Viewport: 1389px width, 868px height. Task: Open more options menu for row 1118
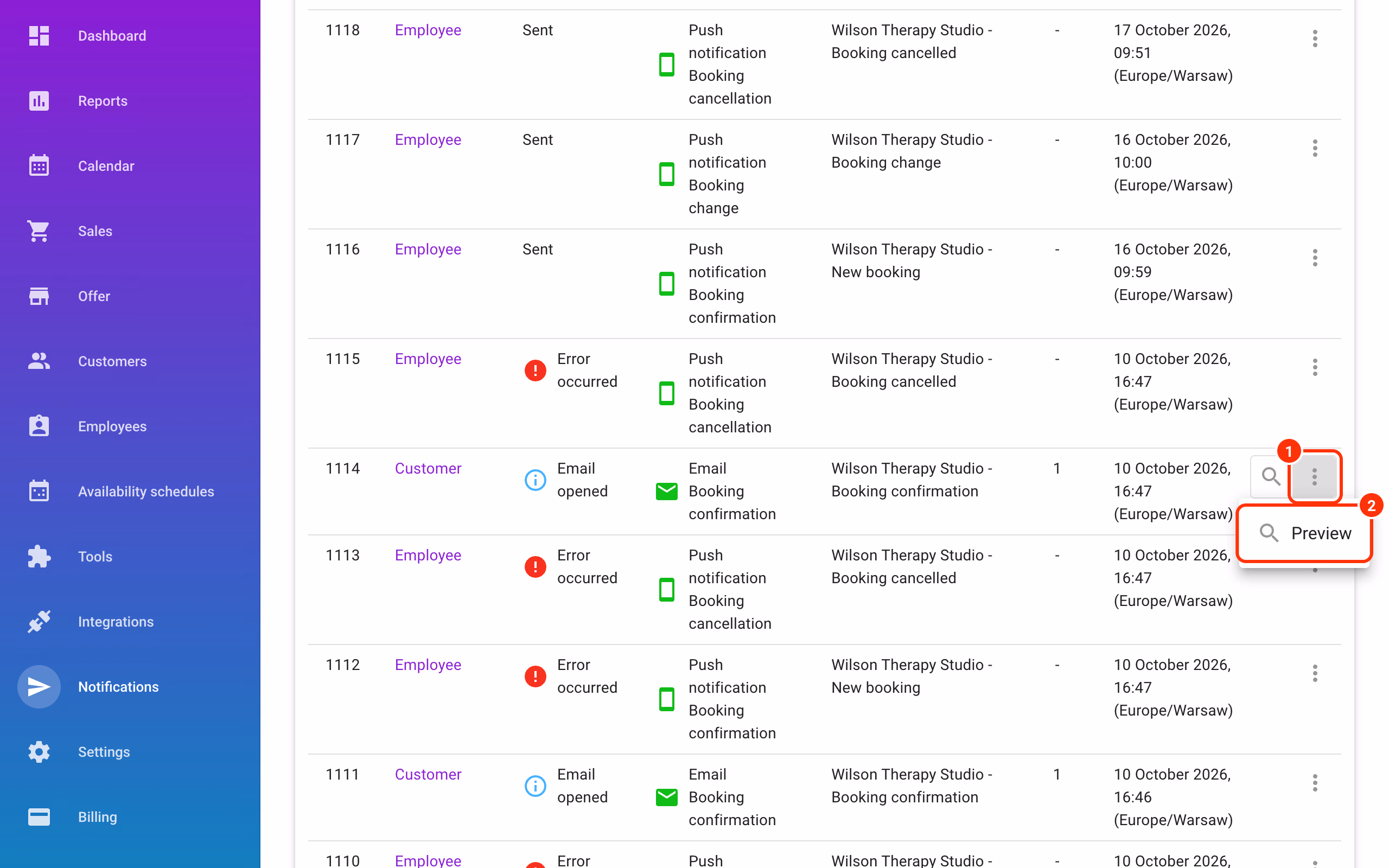[1314, 39]
